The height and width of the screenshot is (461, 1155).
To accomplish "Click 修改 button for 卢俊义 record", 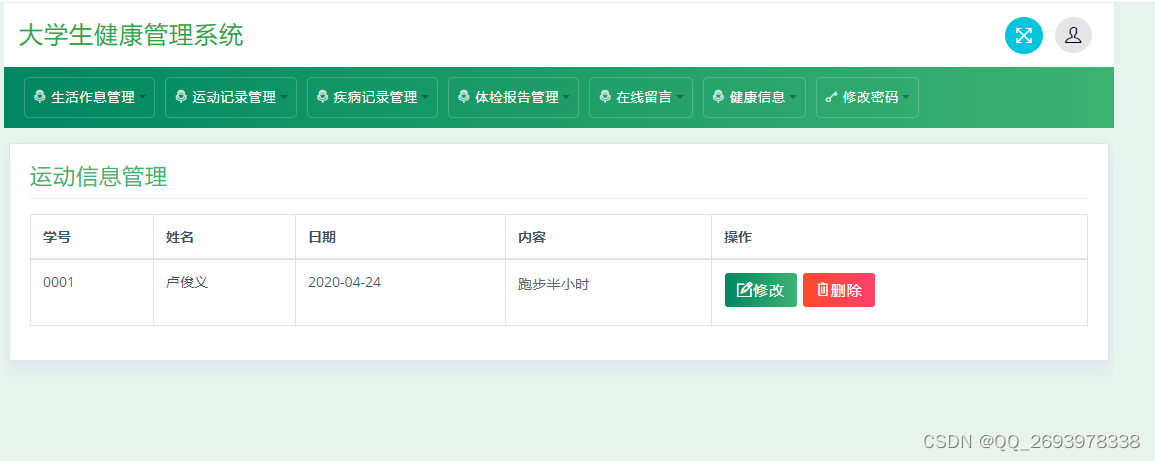I will tap(761, 290).
